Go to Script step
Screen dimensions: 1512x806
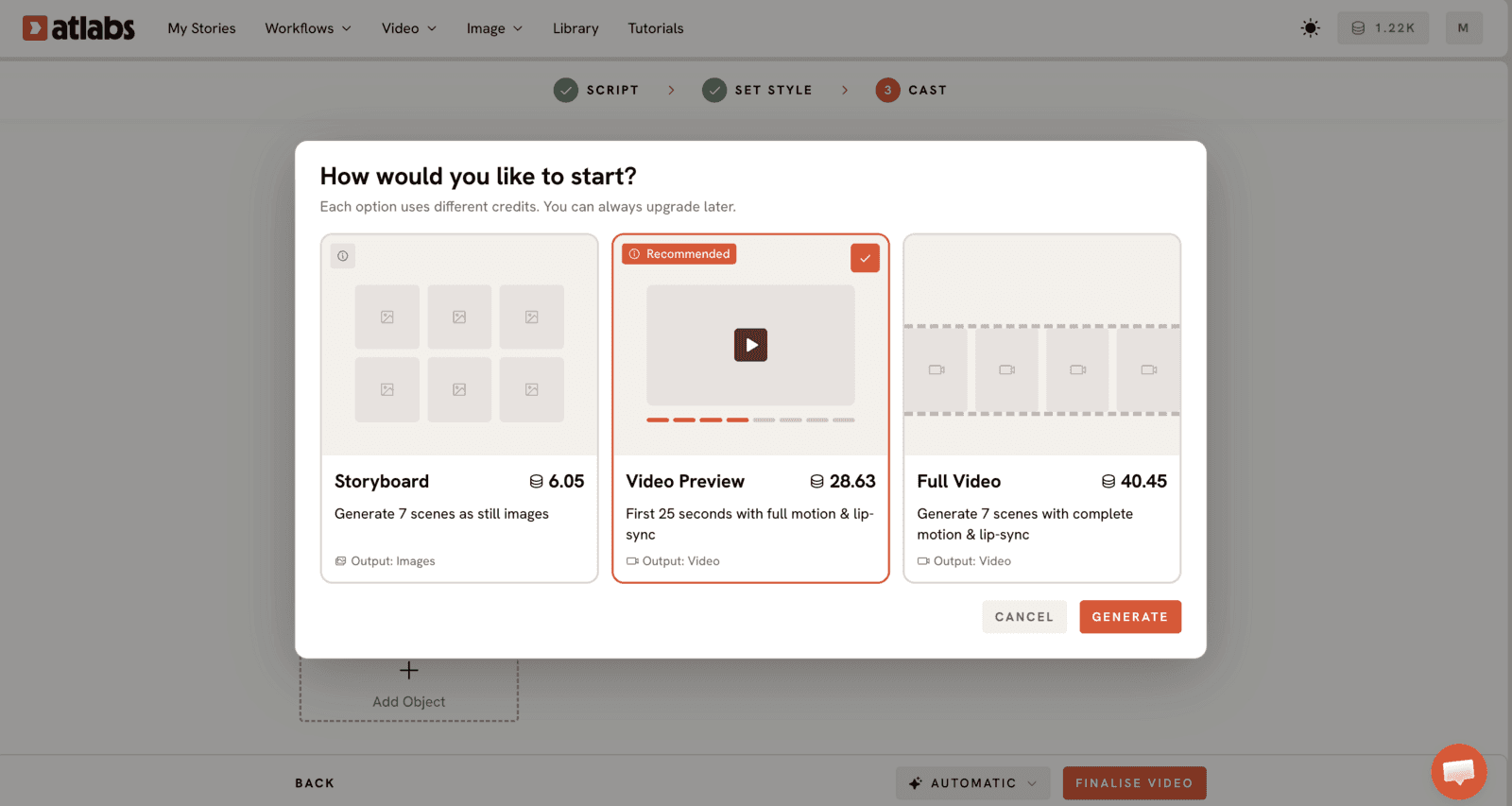click(596, 90)
